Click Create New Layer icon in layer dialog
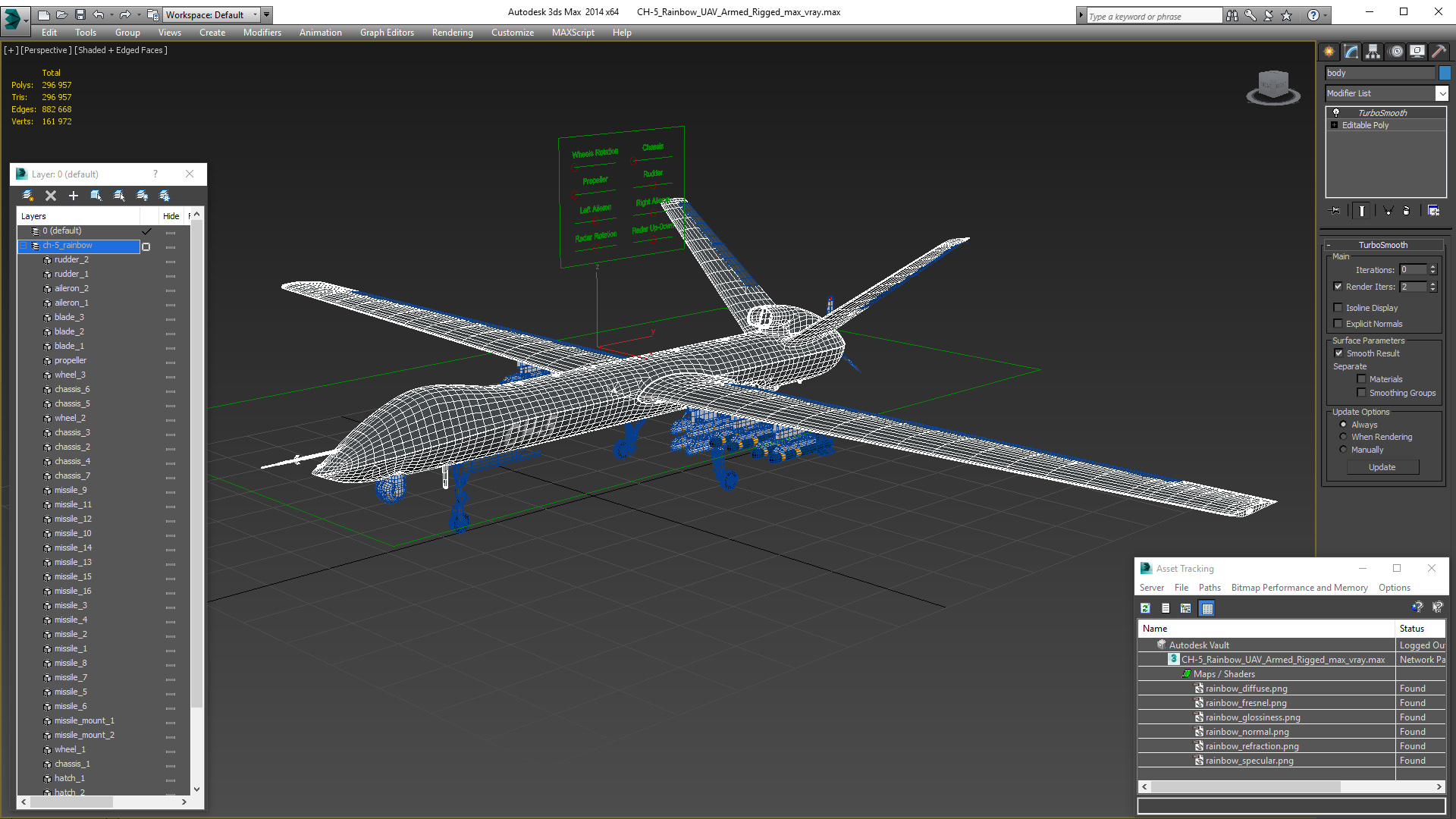This screenshot has width=1456, height=819. [x=28, y=196]
